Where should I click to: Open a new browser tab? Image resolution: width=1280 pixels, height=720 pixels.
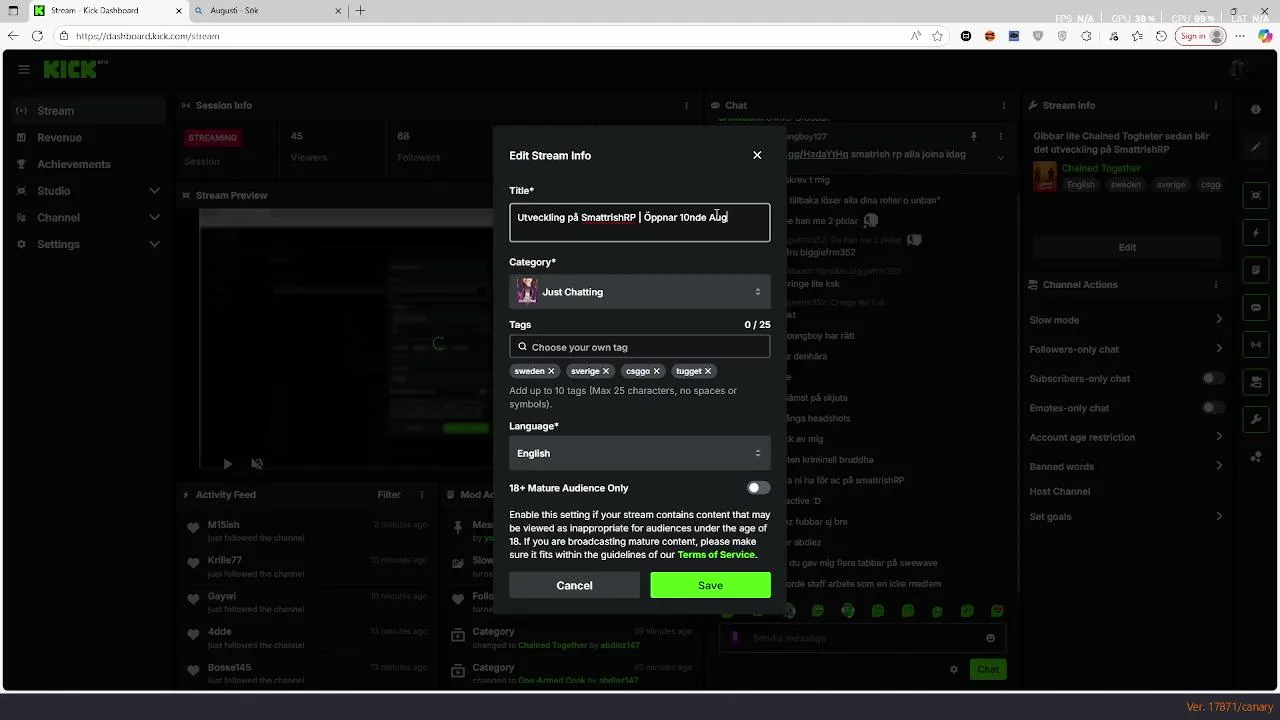point(360,11)
